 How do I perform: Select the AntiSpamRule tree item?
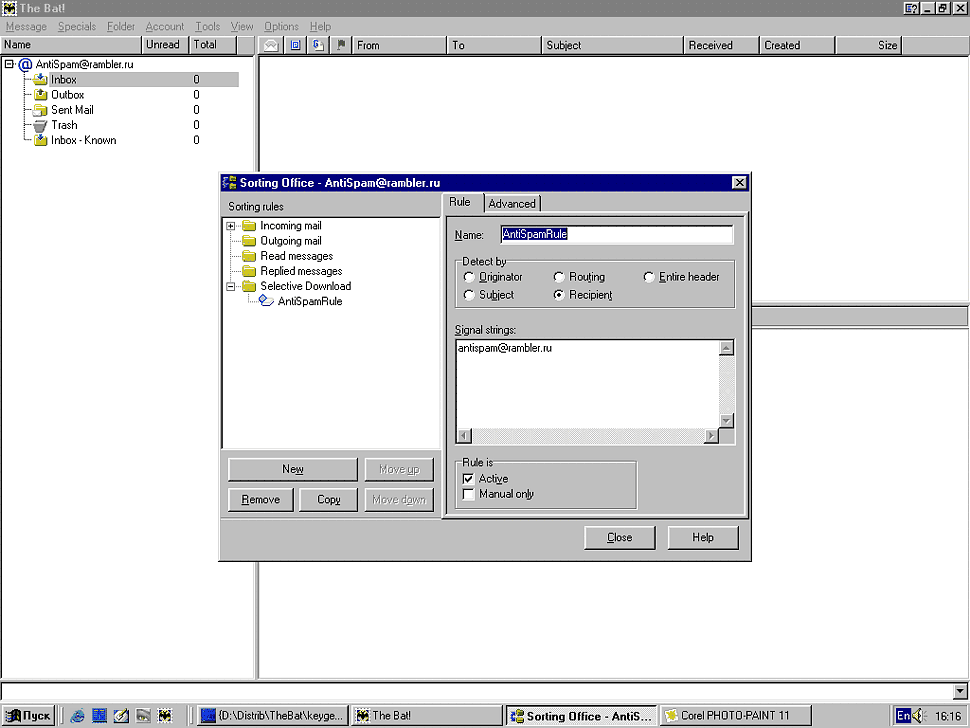310,301
